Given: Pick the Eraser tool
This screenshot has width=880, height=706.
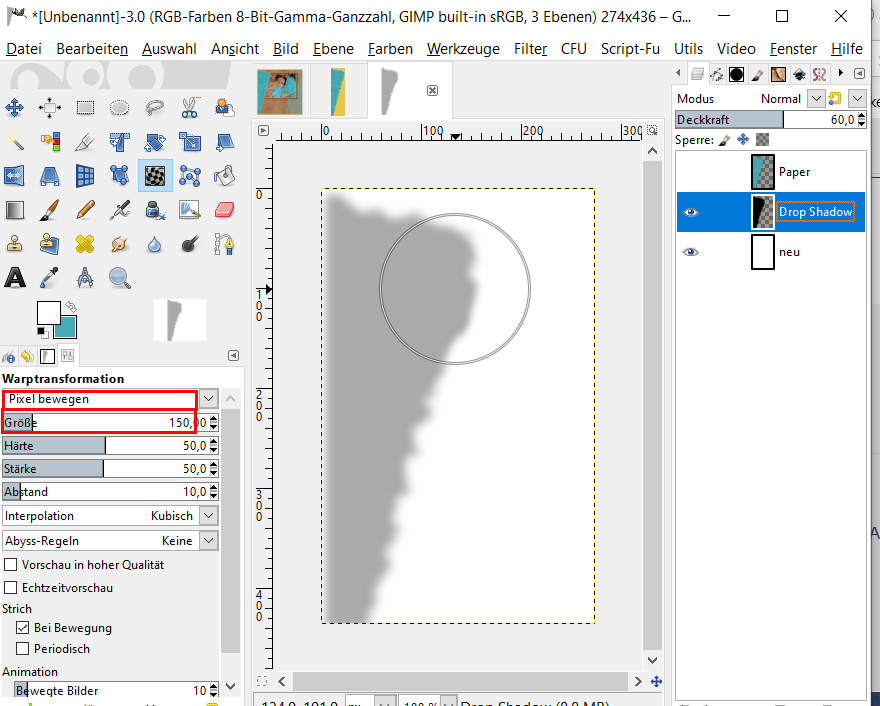Looking at the screenshot, I should (x=224, y=210).
